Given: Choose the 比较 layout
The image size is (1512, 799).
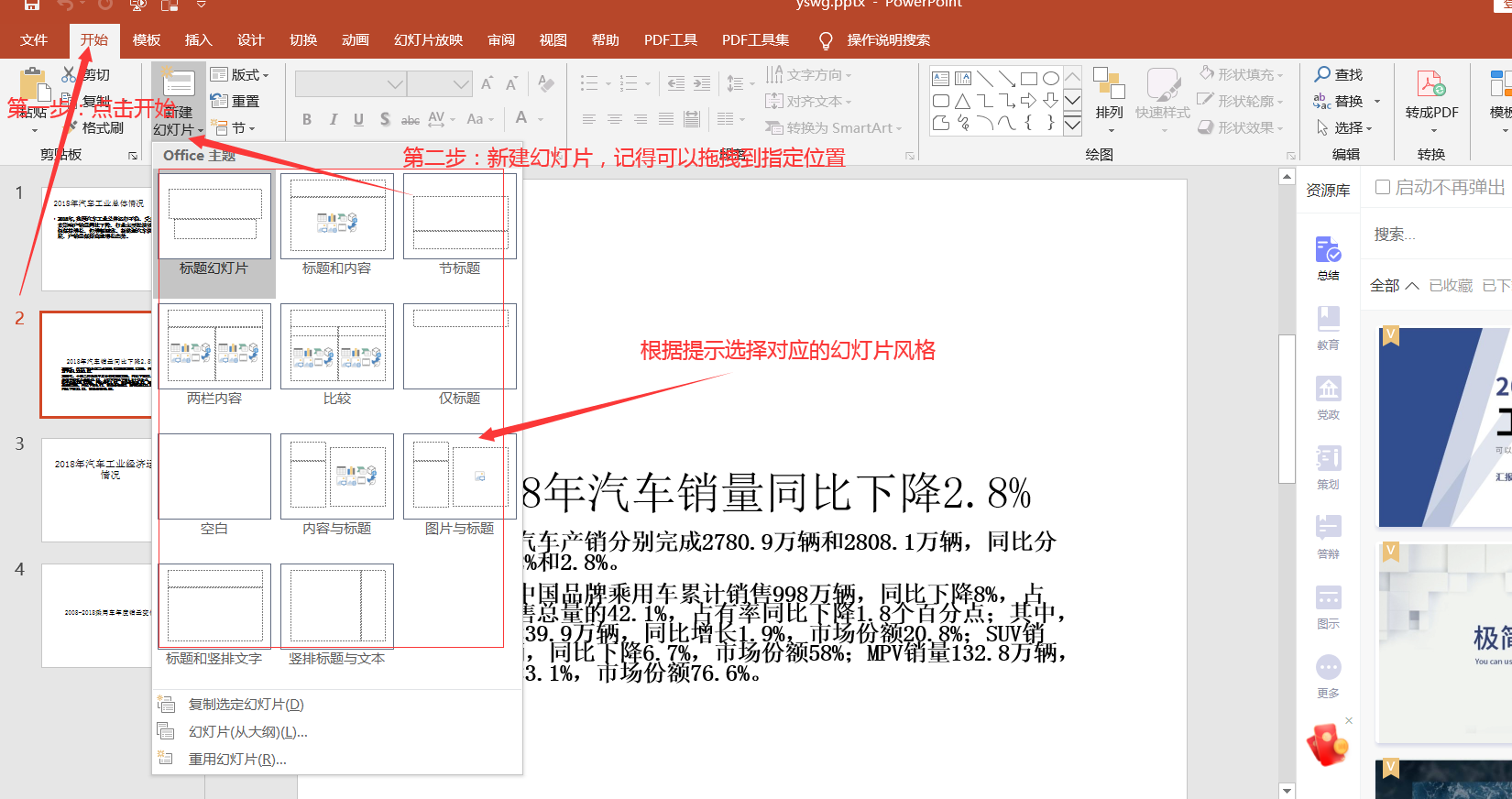Looking at the screenshot, I should point(337,346).
